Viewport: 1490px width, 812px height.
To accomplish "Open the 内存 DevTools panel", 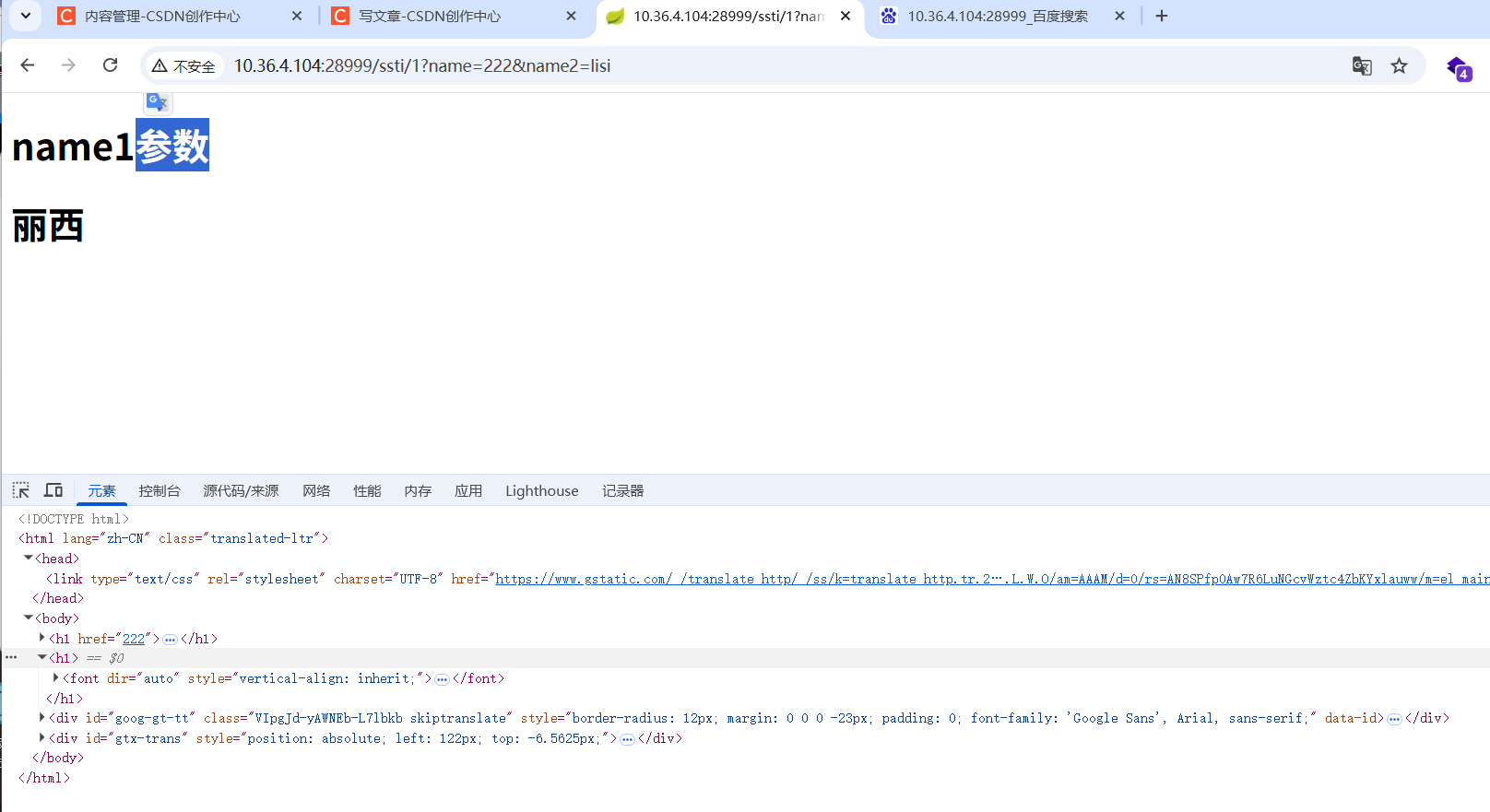I will pyautogui.click(x=418, y=491).
